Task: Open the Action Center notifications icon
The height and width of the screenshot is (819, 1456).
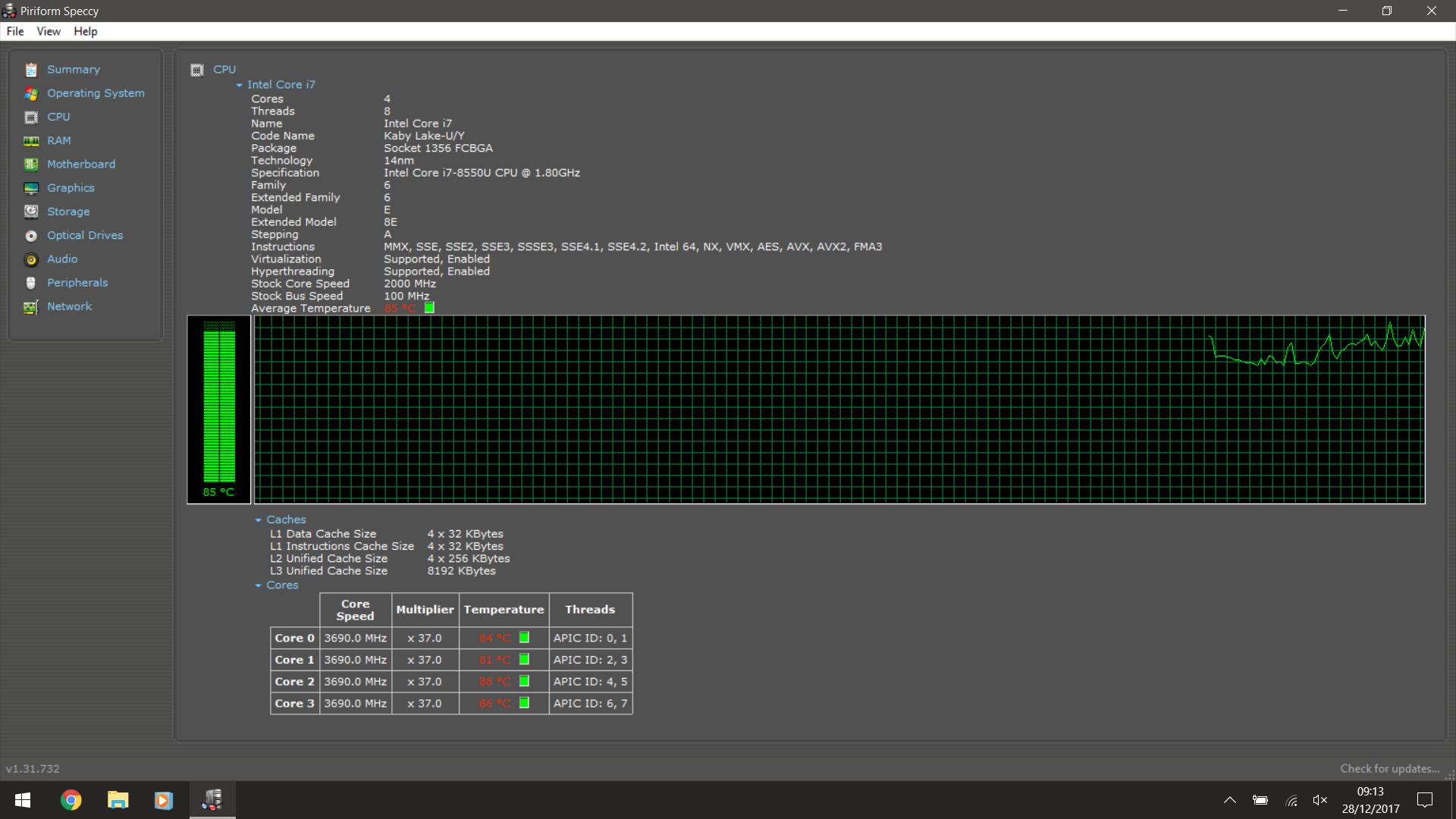Action: click(1425, 800)
